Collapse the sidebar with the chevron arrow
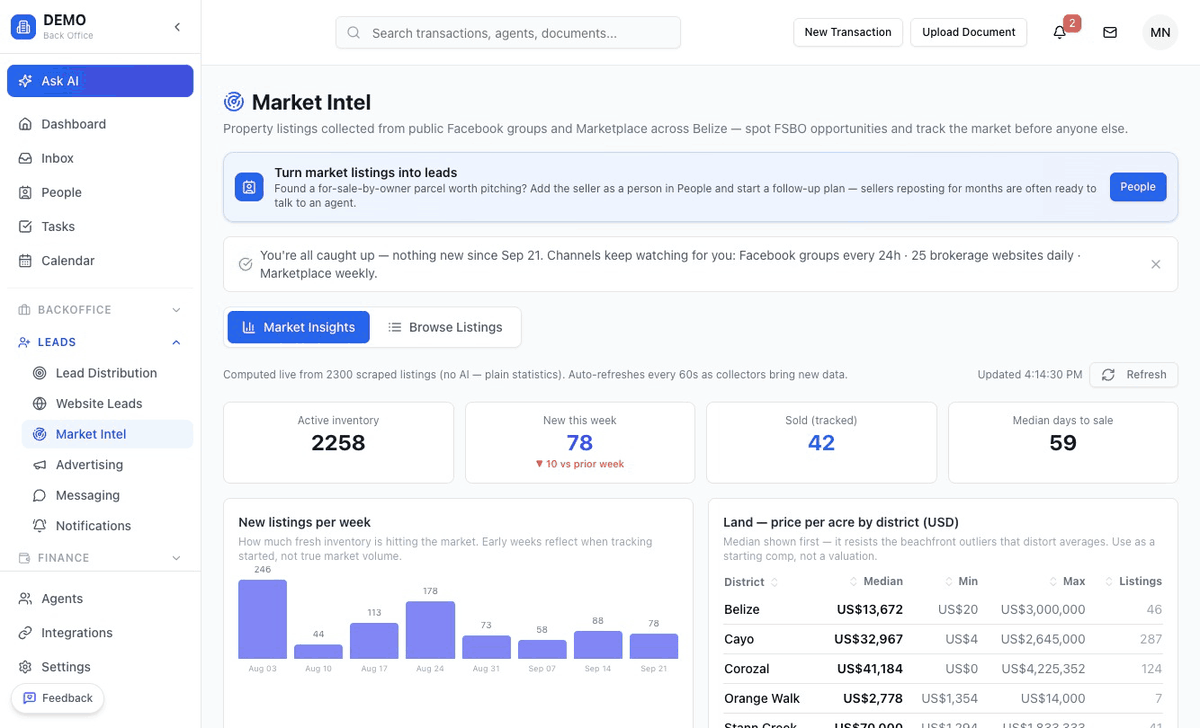 coord(177,27)
